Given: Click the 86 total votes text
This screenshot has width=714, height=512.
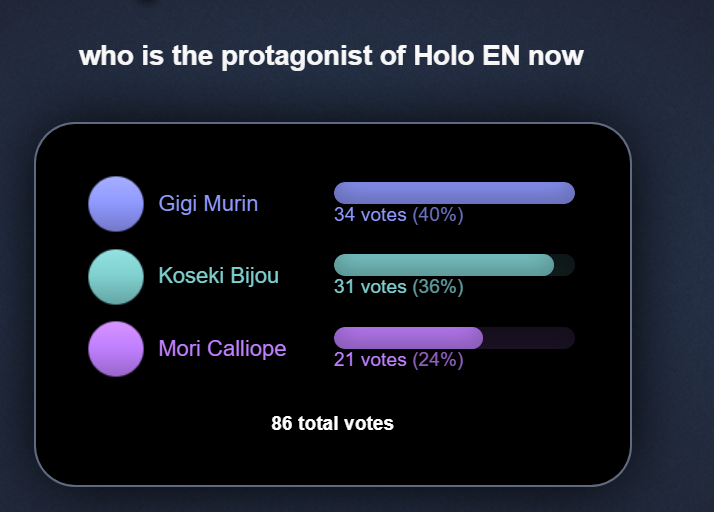Looking at the screenshot, I should coord(332,423).
